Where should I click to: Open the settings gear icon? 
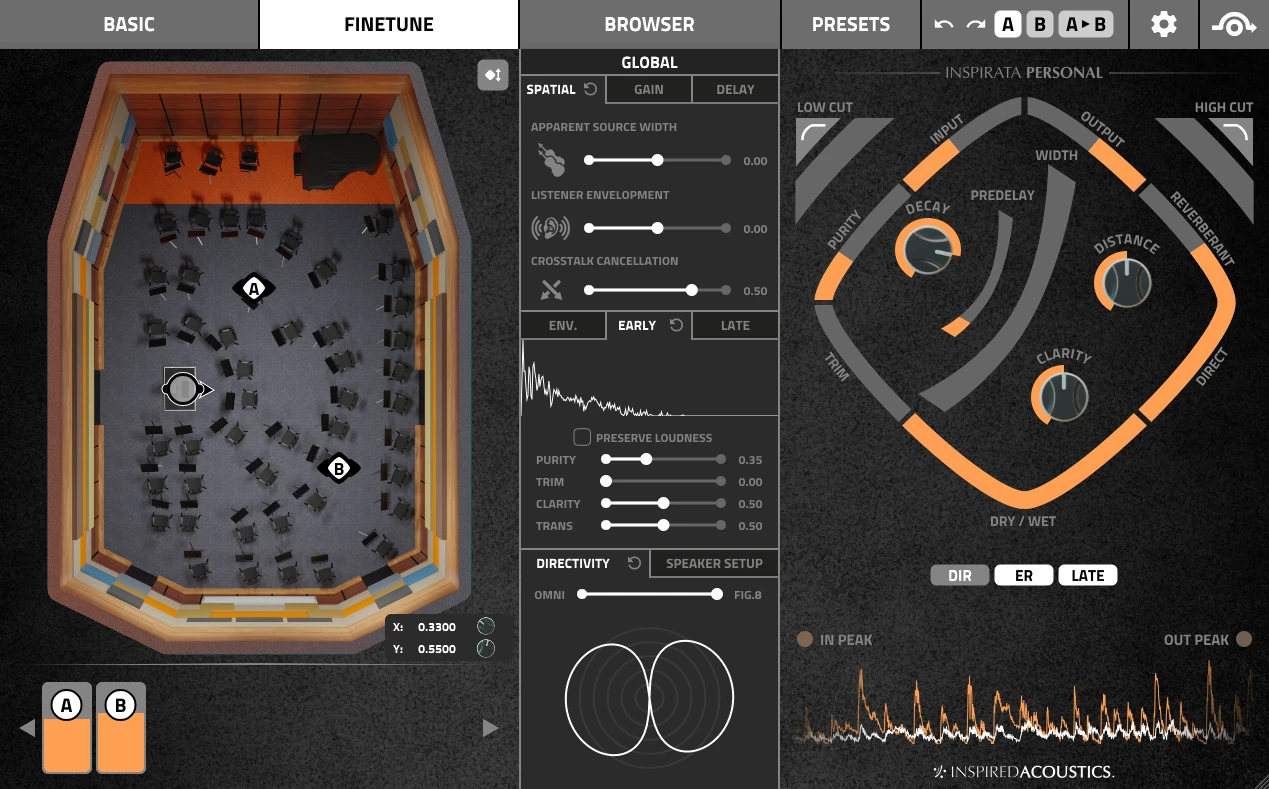[x=1163, y=24]
